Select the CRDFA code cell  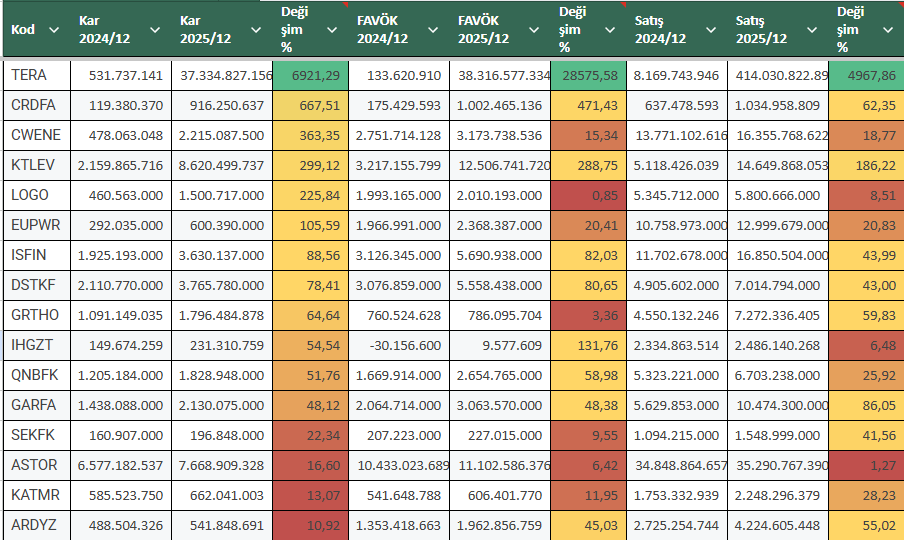(x=37, y=105)
